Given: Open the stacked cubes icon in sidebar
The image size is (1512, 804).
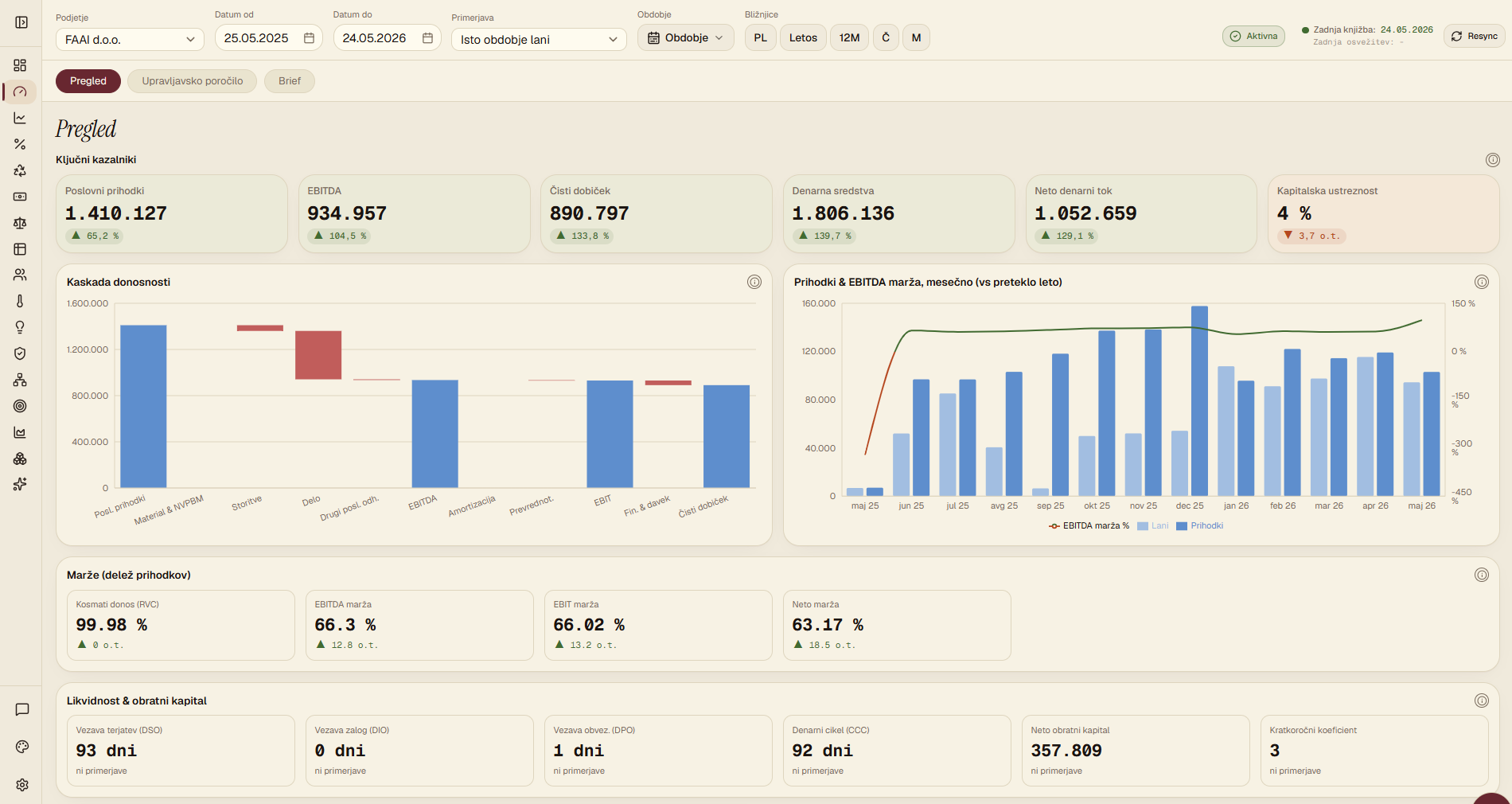Looking at the screenshot, I should 20,459.
